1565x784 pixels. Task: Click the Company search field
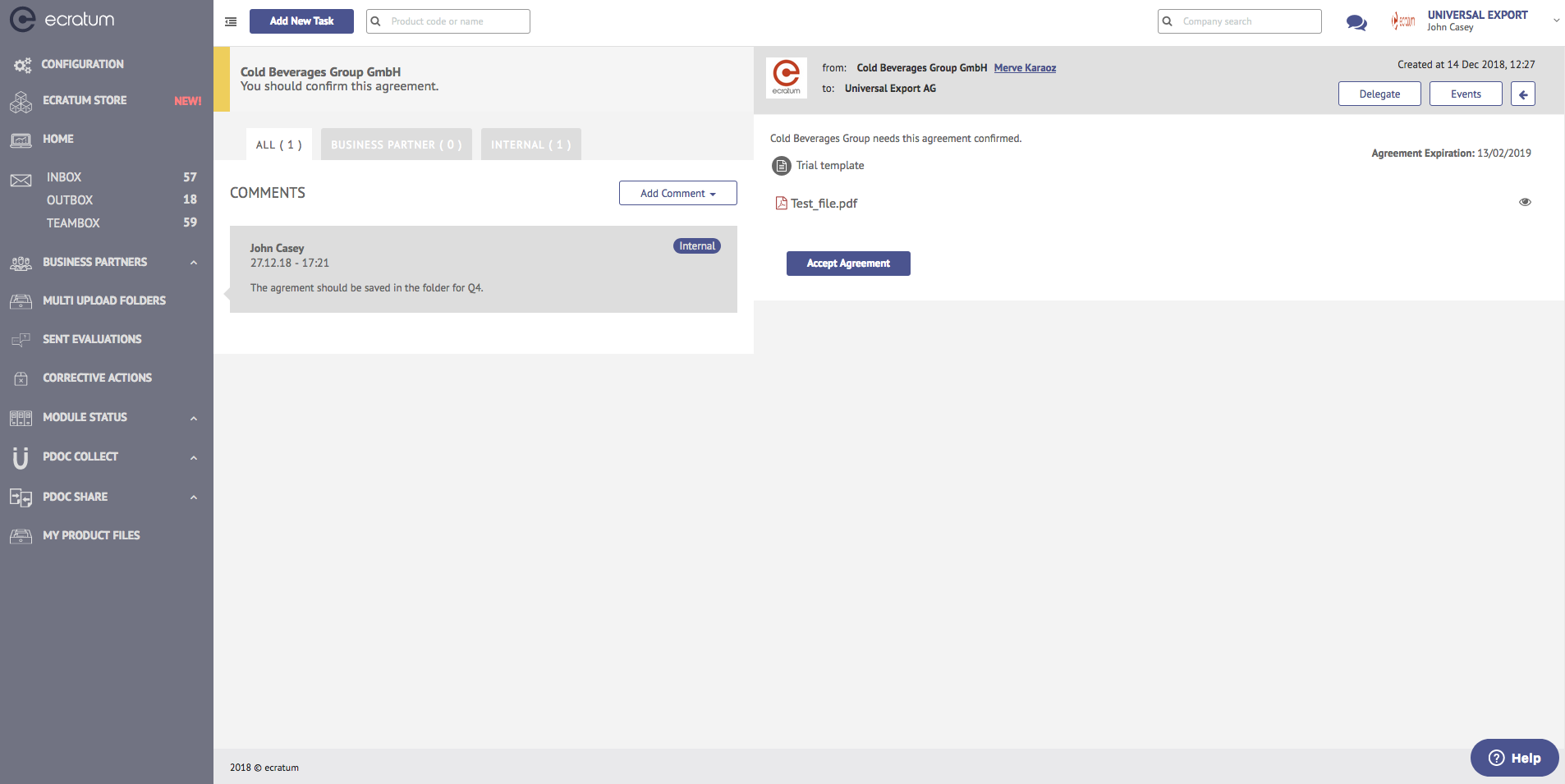tap(1240, 21)
